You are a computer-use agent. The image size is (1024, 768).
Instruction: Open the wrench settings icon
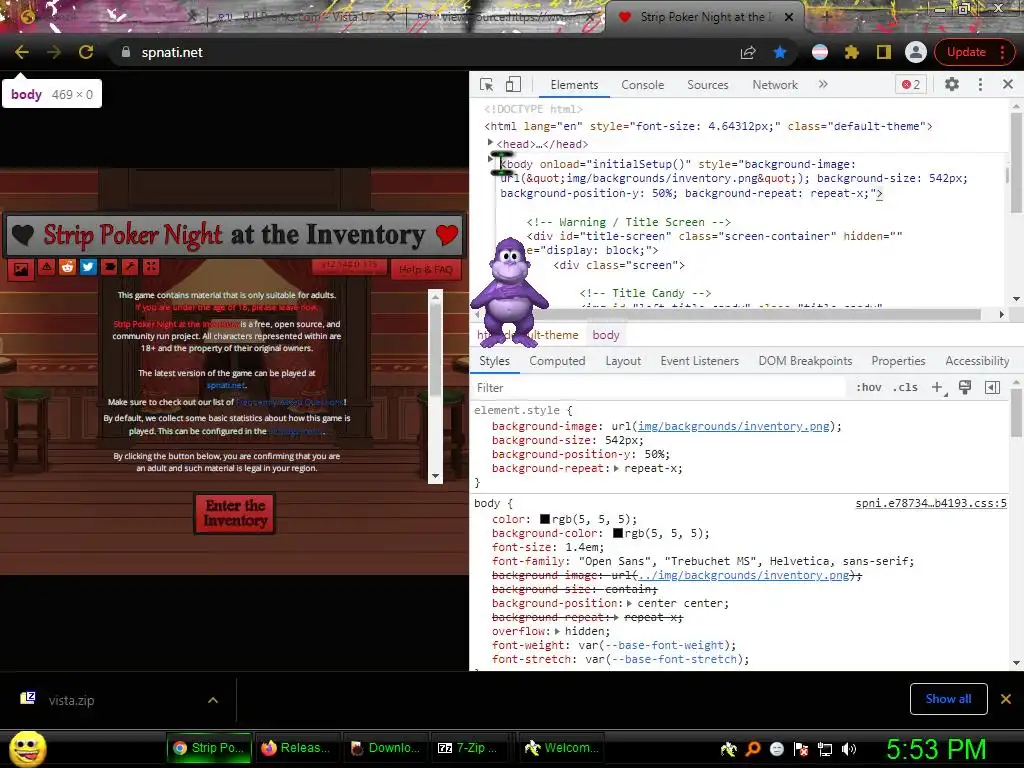[x=130, y=266]
